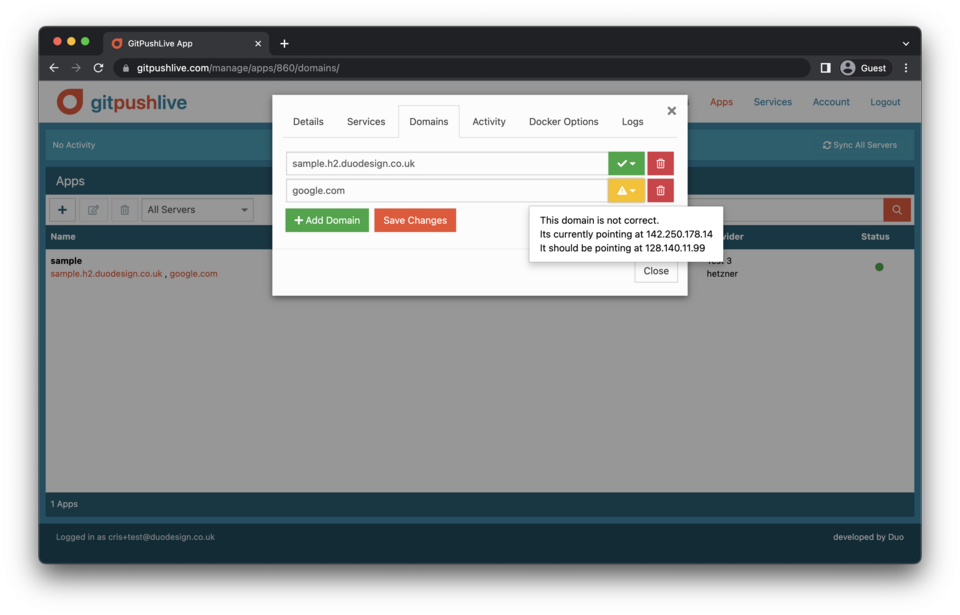960x615 pixels.
Task: Click Logout link
Action: 885,102
